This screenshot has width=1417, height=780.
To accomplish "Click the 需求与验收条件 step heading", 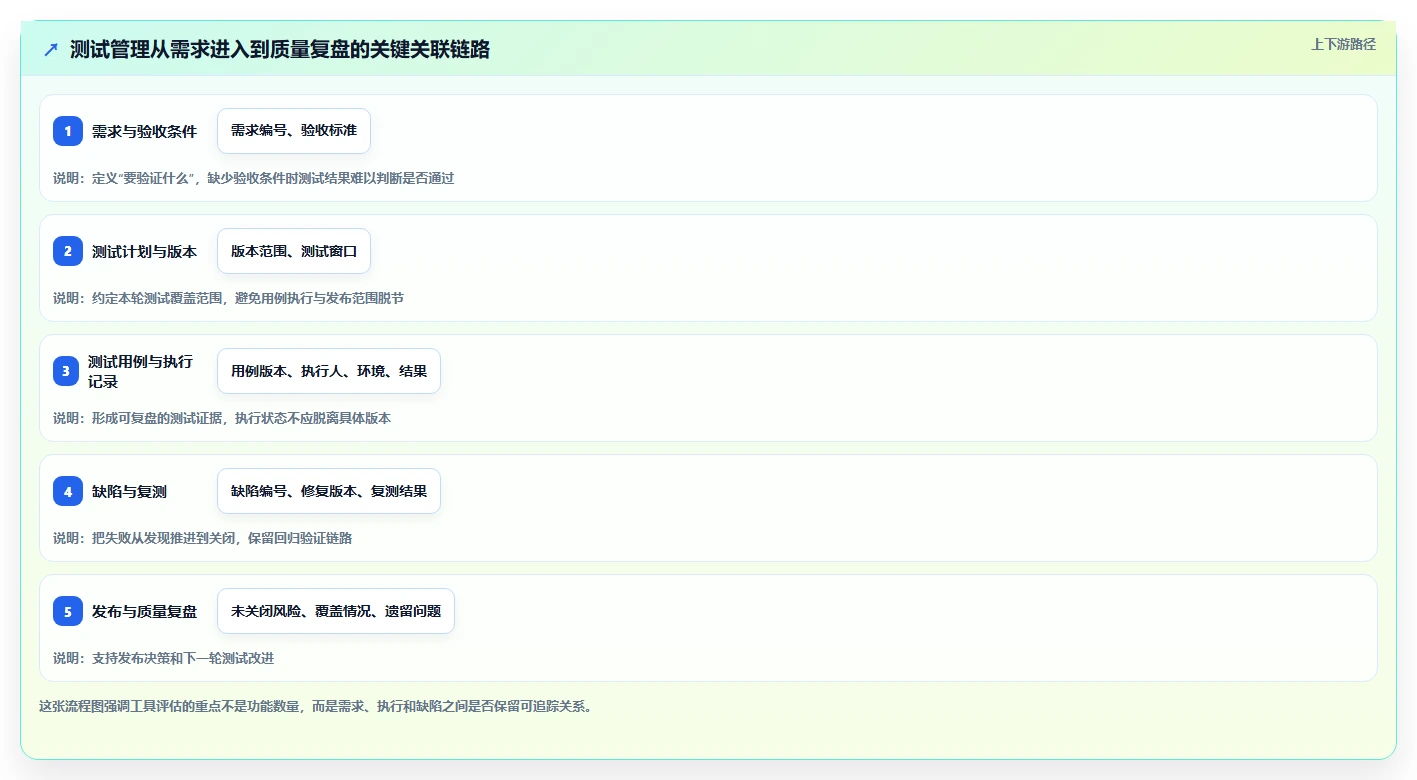I will point(144,131).
